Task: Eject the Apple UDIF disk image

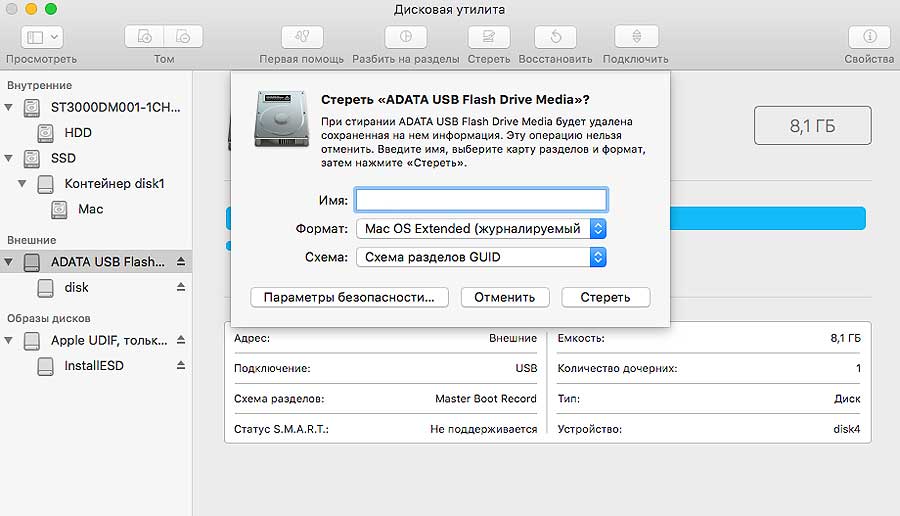Action: click(181, 340)
